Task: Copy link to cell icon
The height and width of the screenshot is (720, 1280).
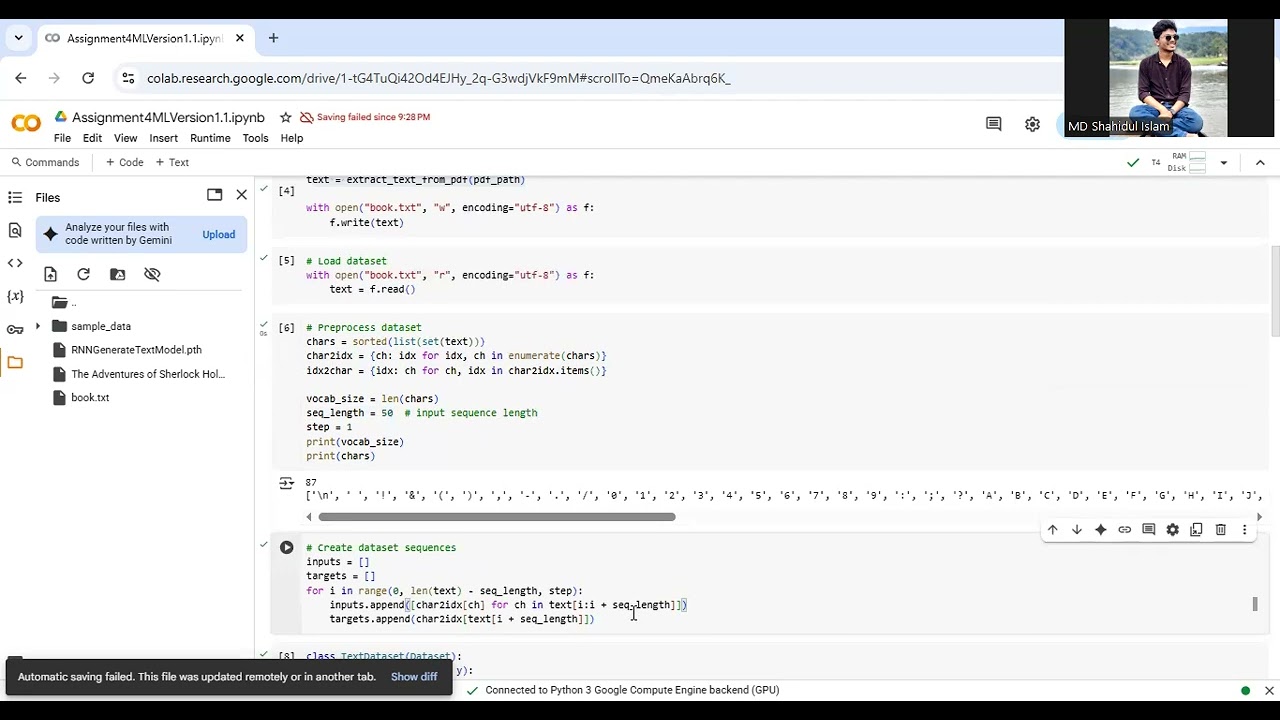Action: pyautogui.click(x=1124, y=530)
